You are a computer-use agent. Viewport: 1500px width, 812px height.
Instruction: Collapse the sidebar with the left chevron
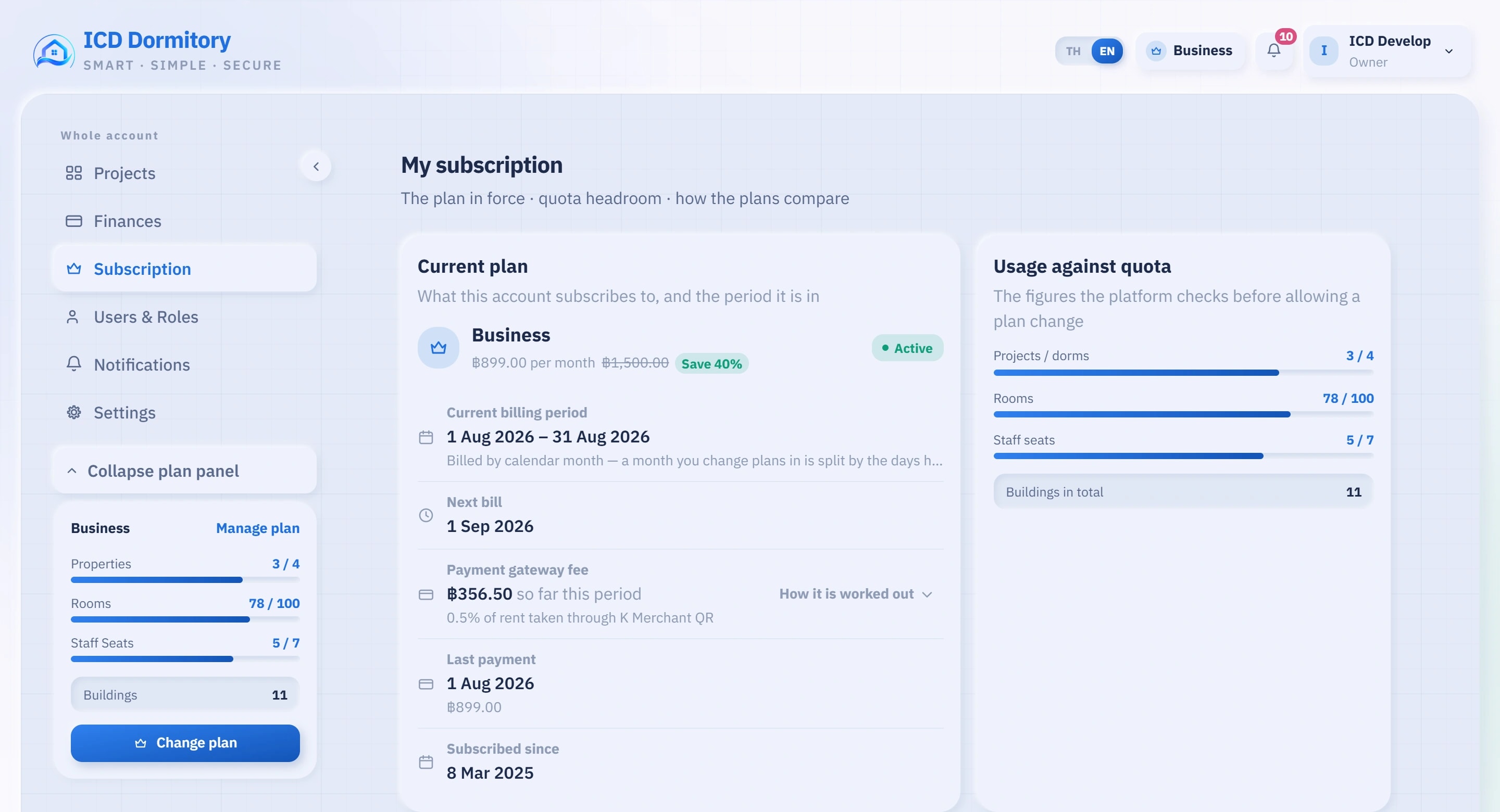point(316,167)
